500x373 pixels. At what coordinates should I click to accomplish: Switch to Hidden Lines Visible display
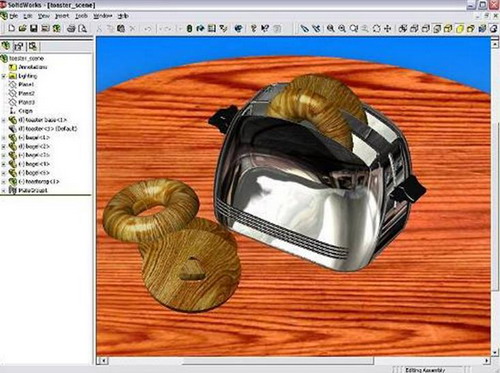click(x=414, y=29)
